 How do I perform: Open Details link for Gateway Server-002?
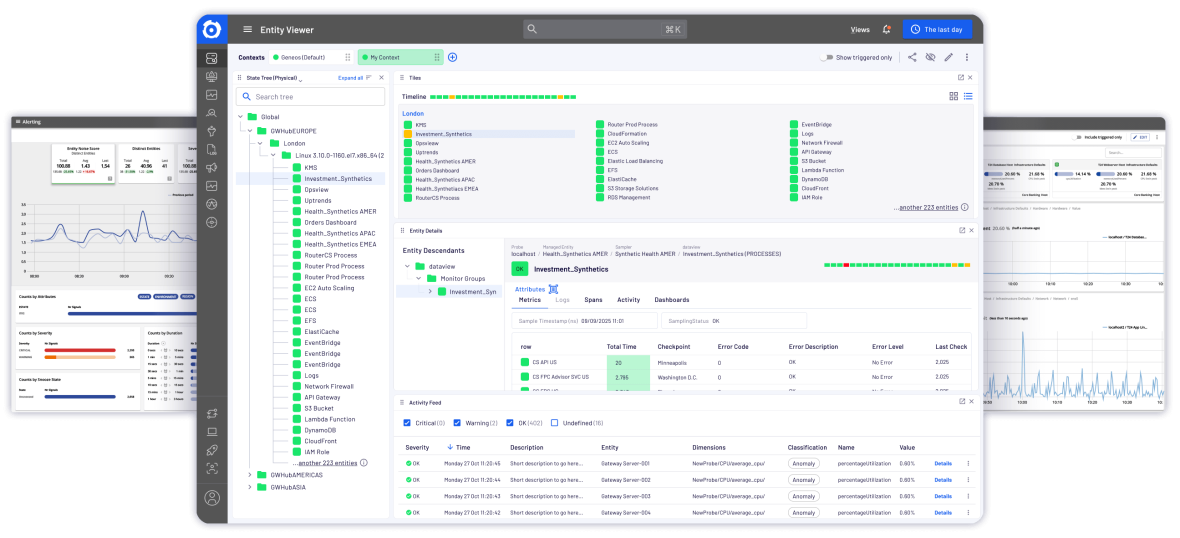coord(943,479)
